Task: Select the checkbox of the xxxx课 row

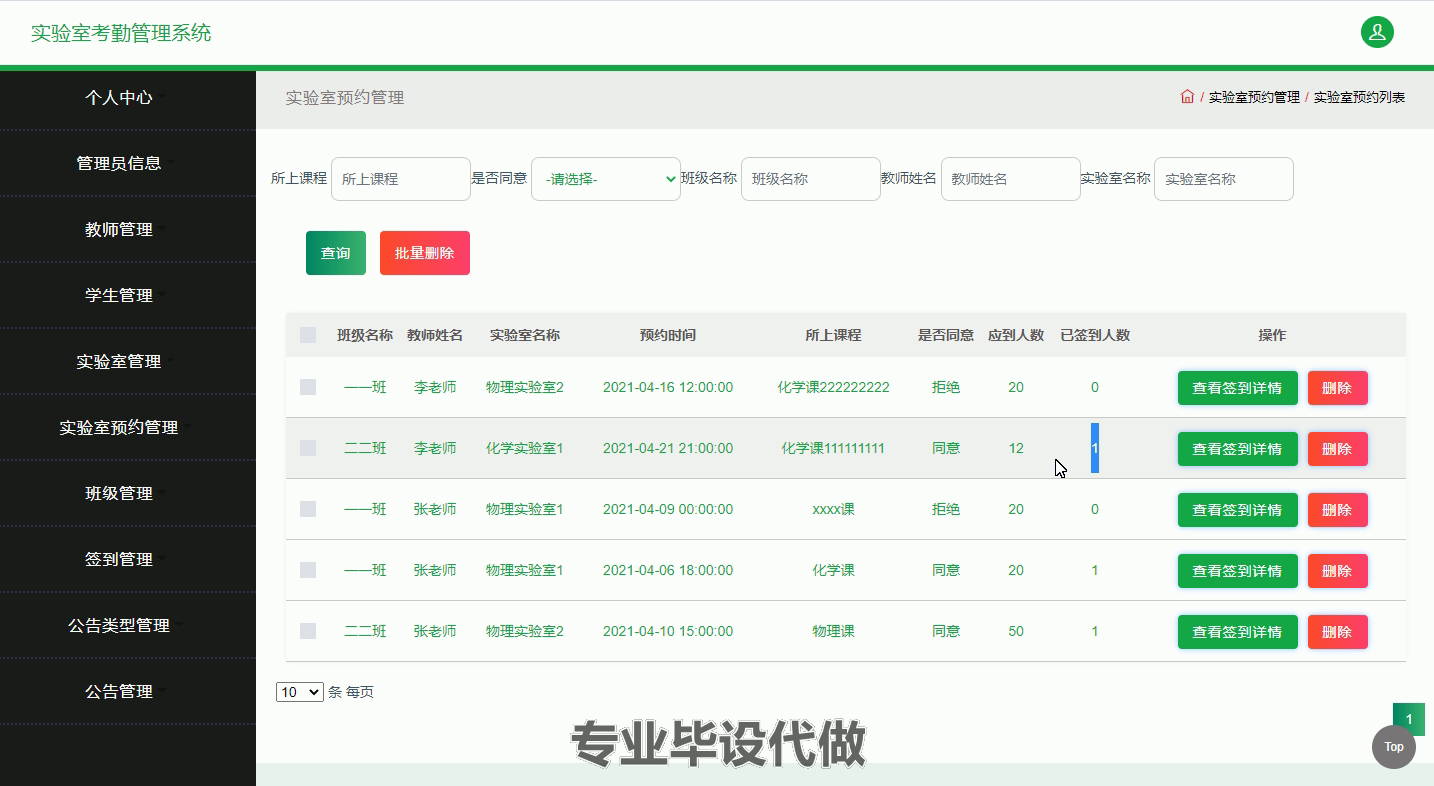Action: (308, 509)
